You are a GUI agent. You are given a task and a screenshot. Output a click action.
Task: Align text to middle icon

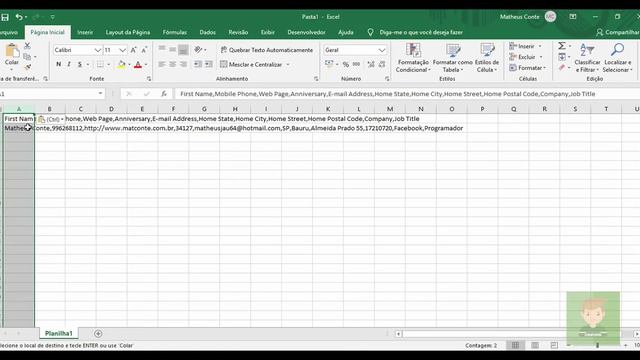[x=173, y=49]
